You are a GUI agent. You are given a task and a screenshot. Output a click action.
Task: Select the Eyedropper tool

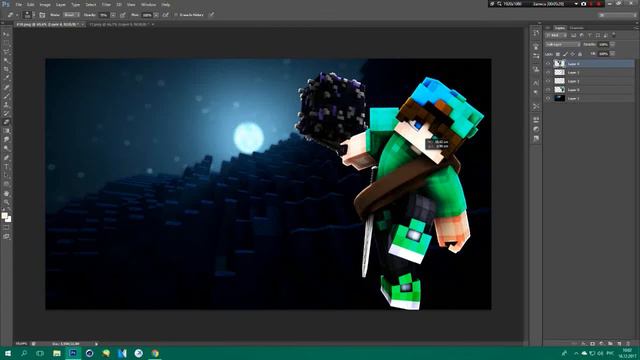(x=7, y=78)
